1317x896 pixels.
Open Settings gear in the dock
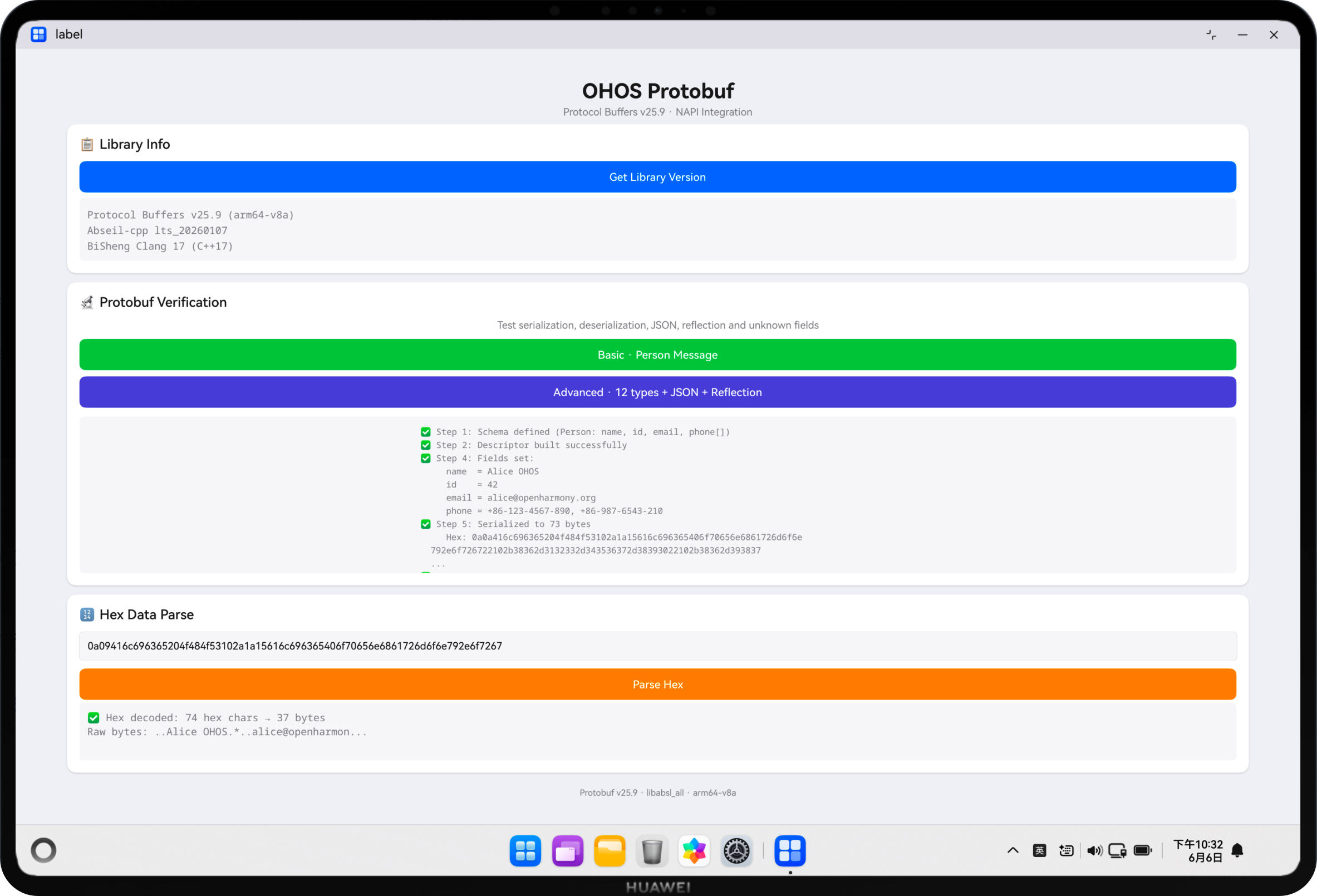(x=736, y=851)
